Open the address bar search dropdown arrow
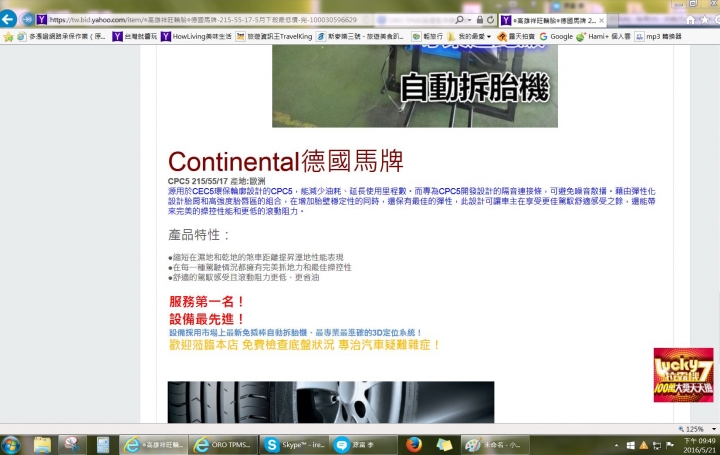 pos(469,20)
